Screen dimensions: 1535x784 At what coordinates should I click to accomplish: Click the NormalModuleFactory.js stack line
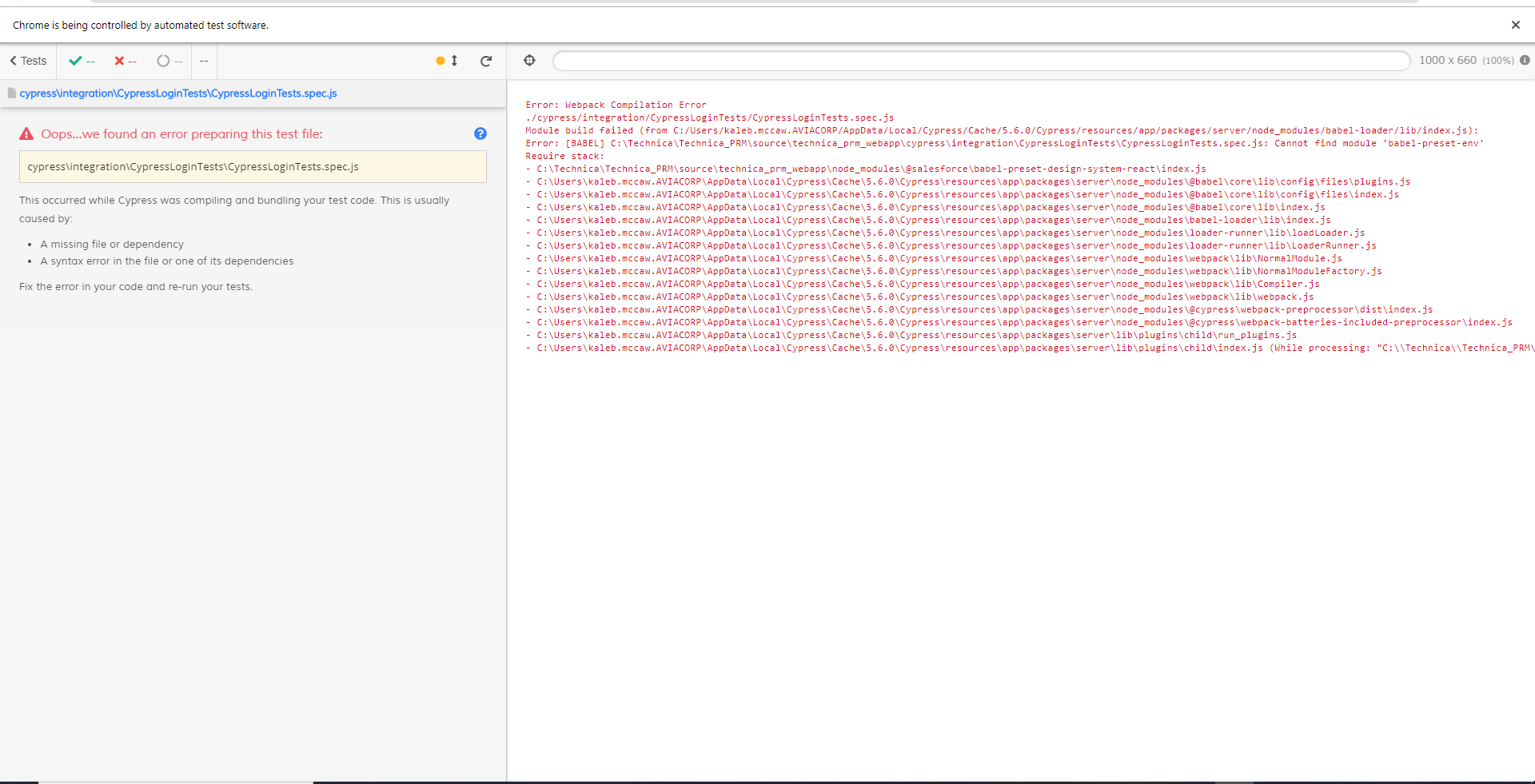(x=954, y=271)
